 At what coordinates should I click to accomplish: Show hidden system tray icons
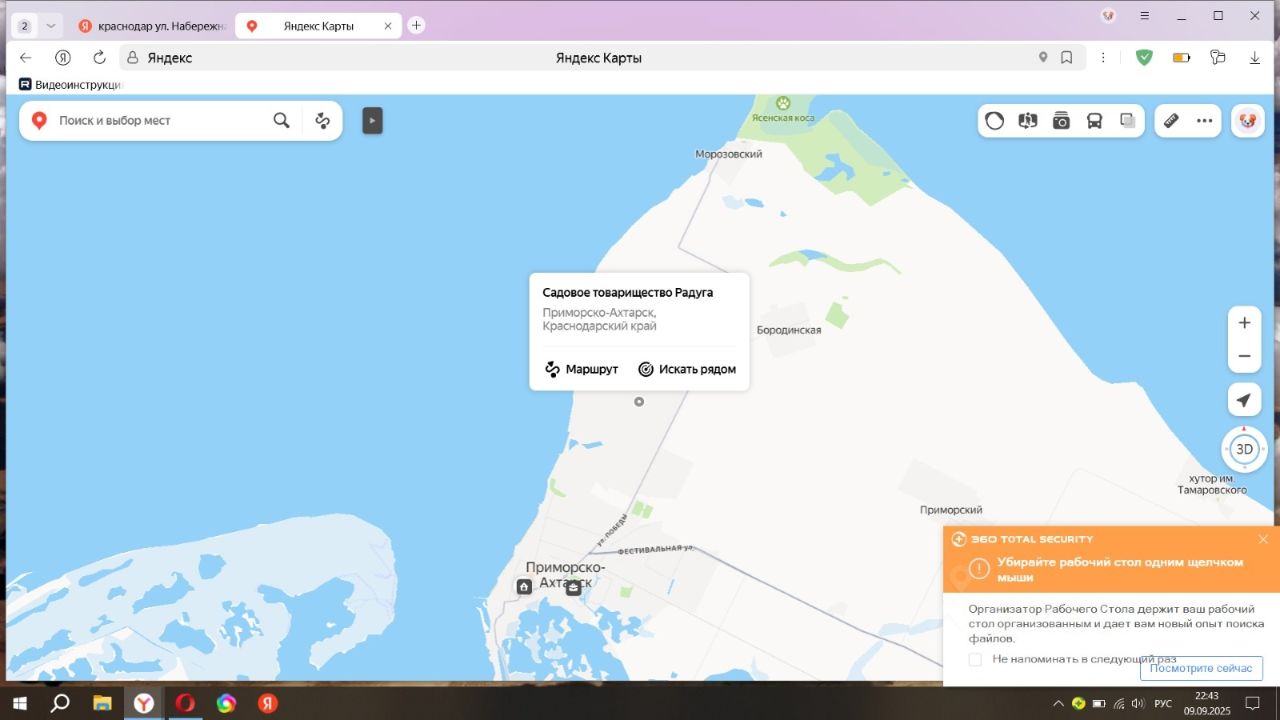(x=1058, y=703)
